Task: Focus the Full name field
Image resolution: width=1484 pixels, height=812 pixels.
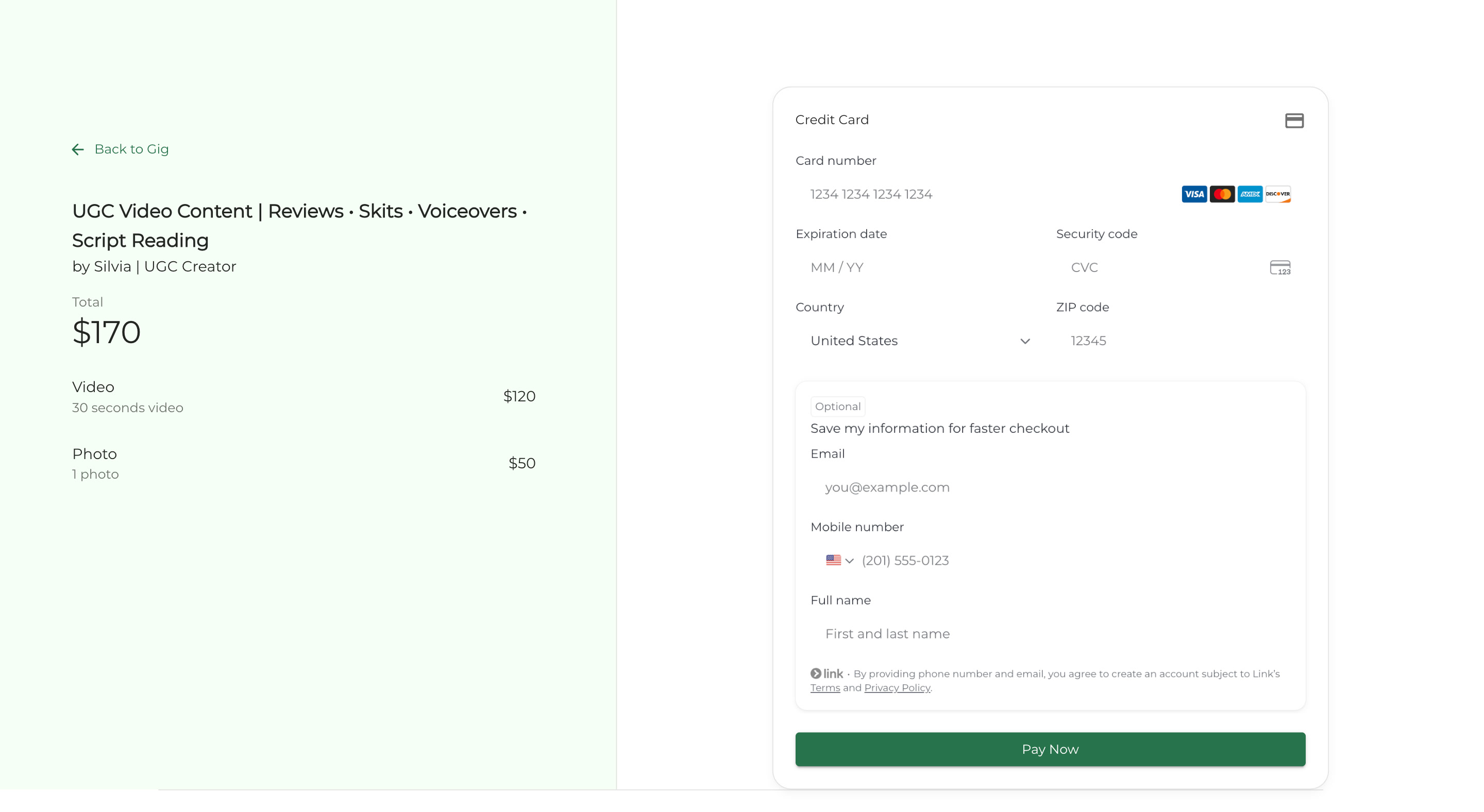Action: click(x=1050, y=634)
